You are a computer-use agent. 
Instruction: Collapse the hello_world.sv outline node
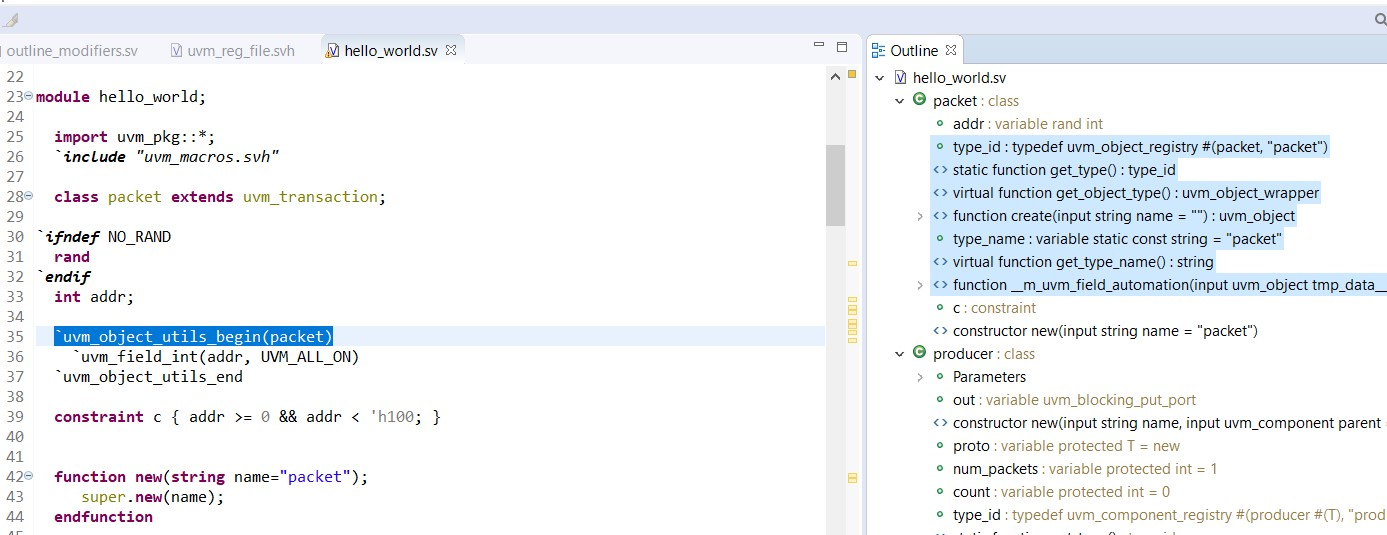click(x=879, y=78)
